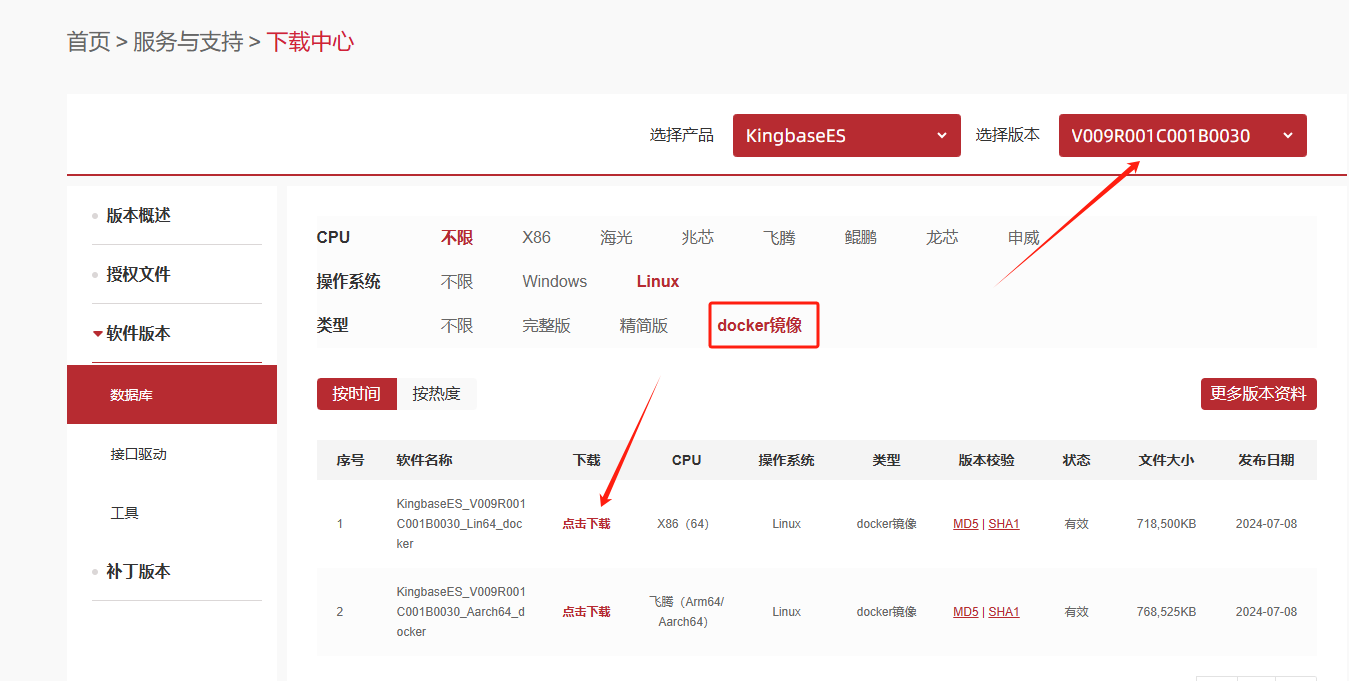Open 补丁版本 in the sidebar

(138, 572)
